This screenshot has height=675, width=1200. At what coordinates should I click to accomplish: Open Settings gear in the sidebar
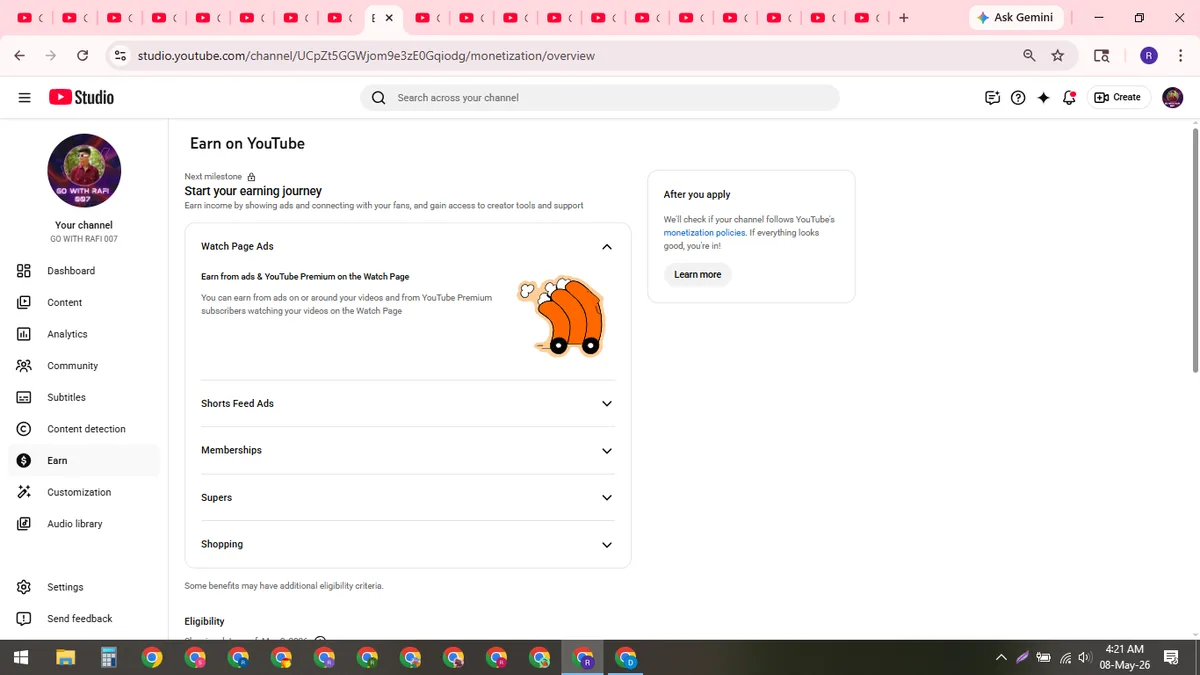[x=84, y=587]
